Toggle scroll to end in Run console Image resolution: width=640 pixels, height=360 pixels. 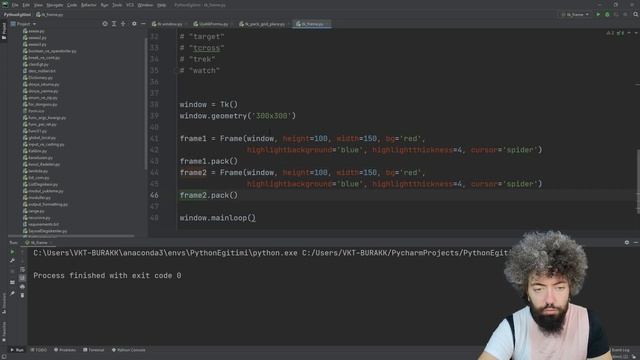[x=22, y=278]
